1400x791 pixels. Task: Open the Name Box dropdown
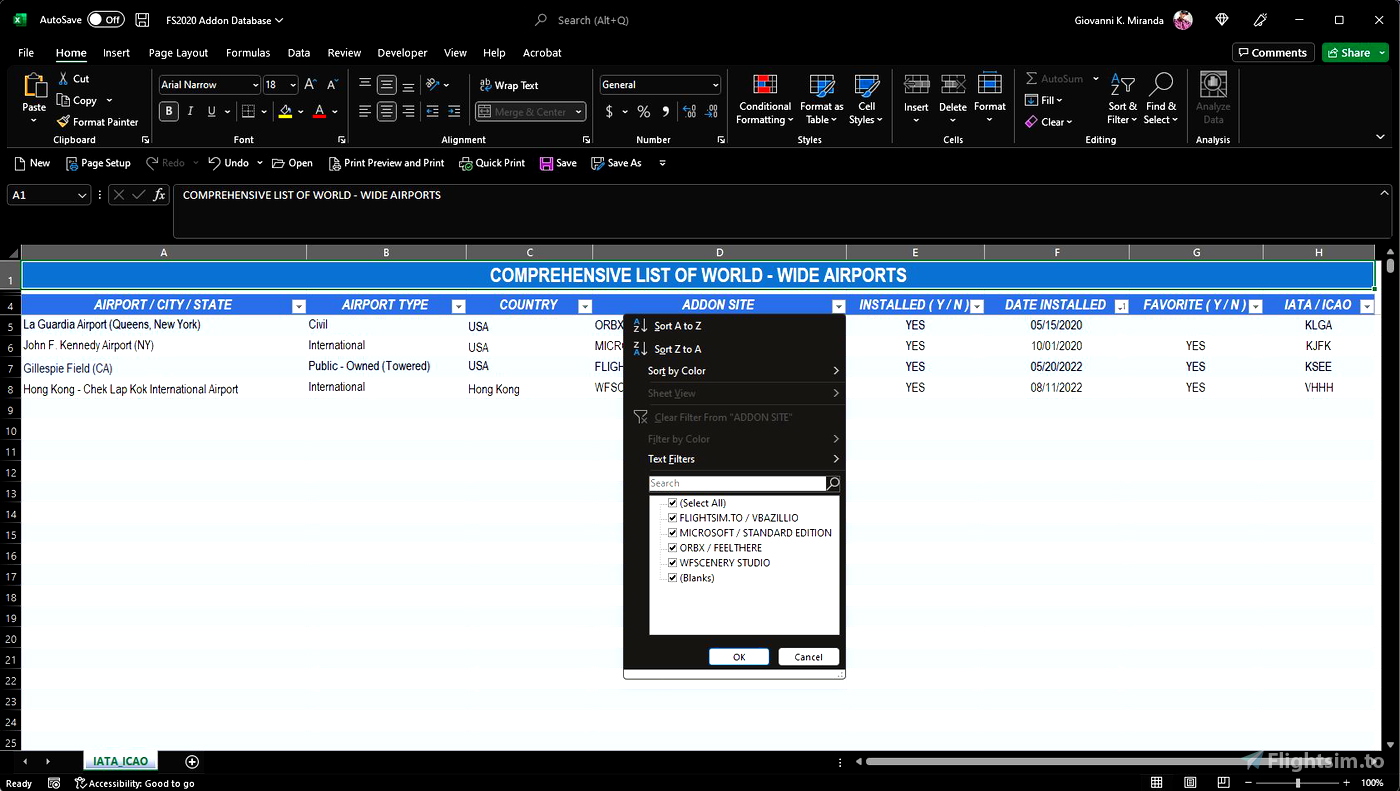tap(83, 196)
